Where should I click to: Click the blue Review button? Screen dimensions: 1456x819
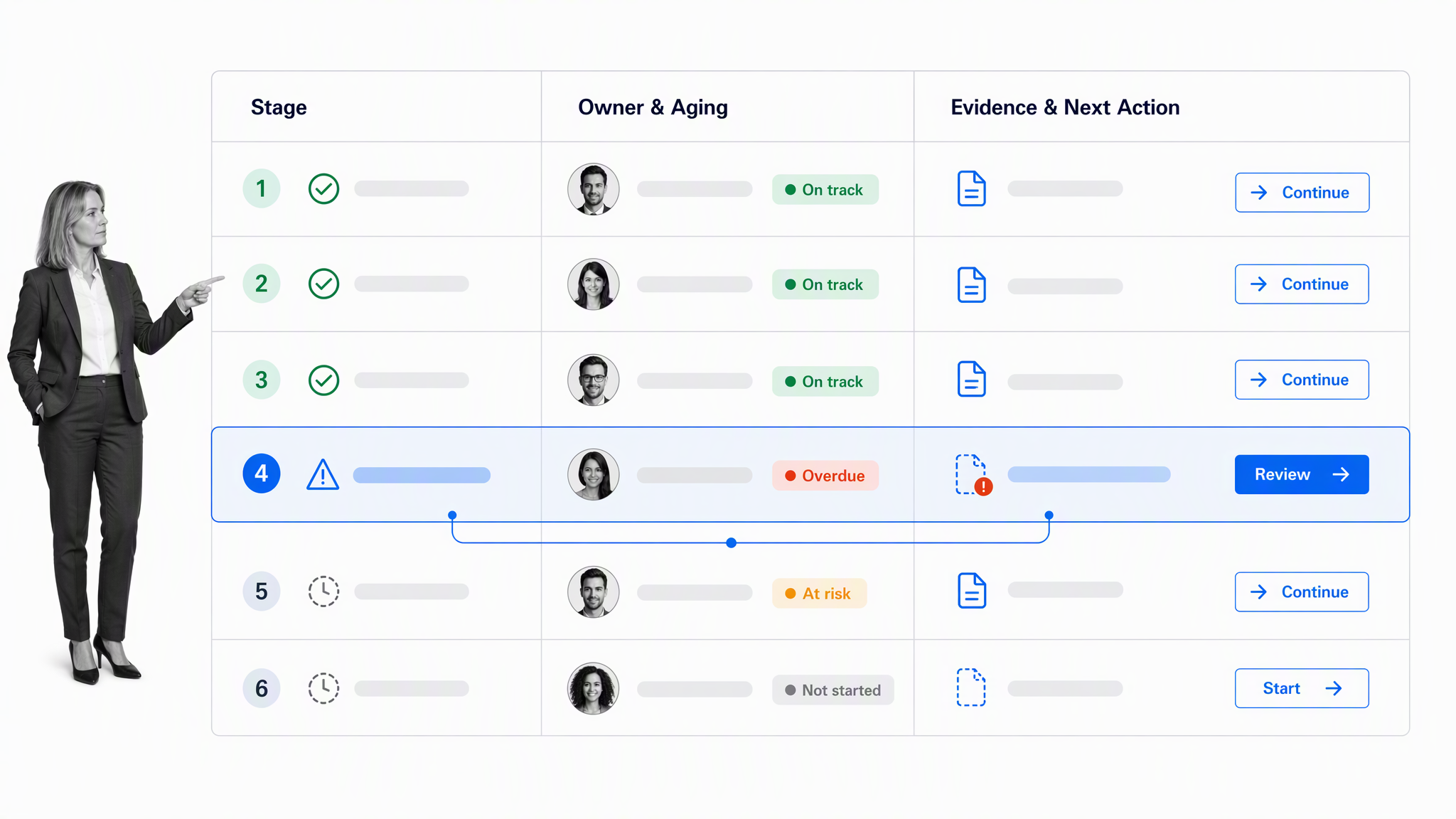pos(1302,474)
